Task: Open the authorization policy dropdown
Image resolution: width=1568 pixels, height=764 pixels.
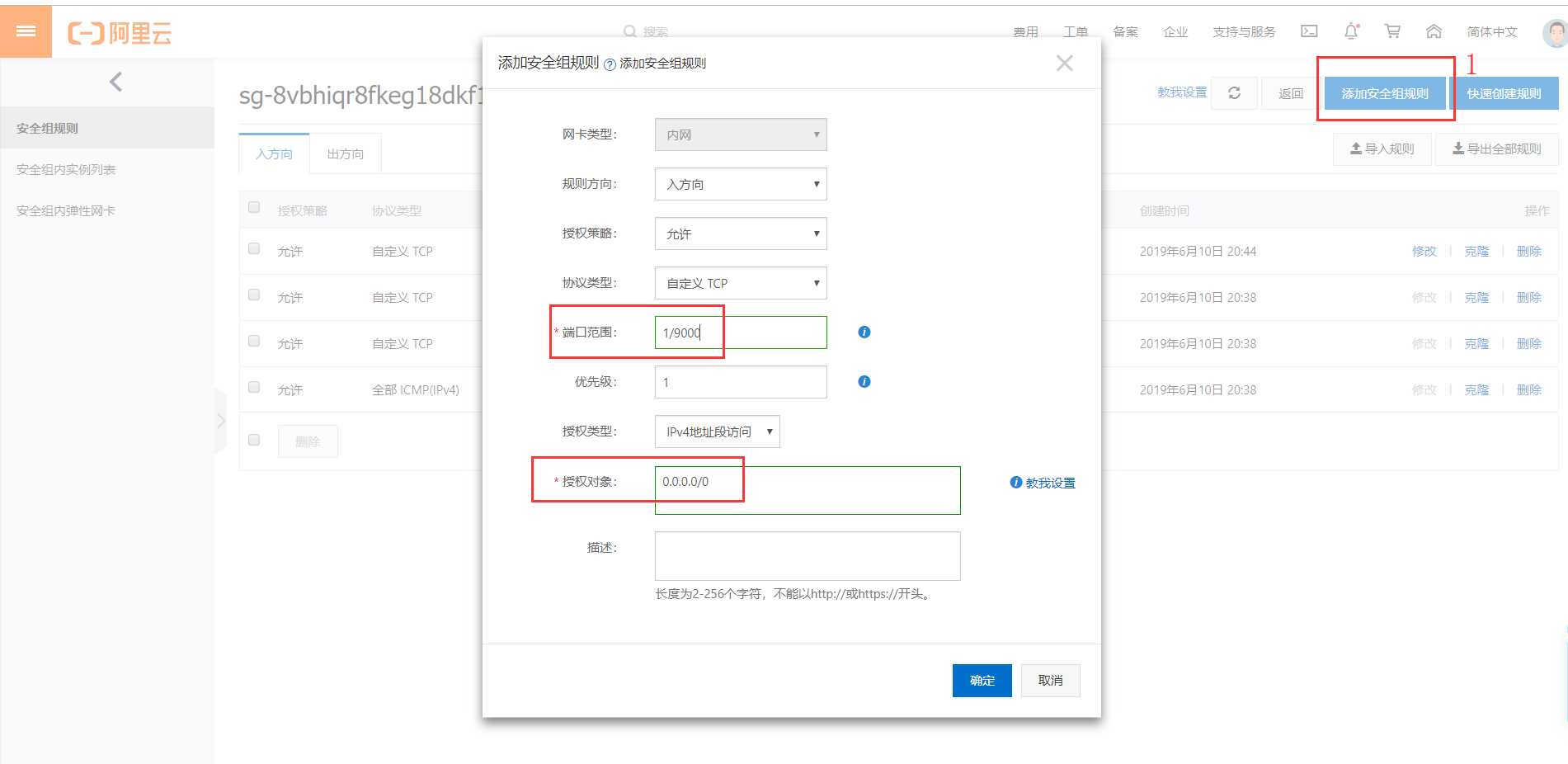Action: [741, 233]
